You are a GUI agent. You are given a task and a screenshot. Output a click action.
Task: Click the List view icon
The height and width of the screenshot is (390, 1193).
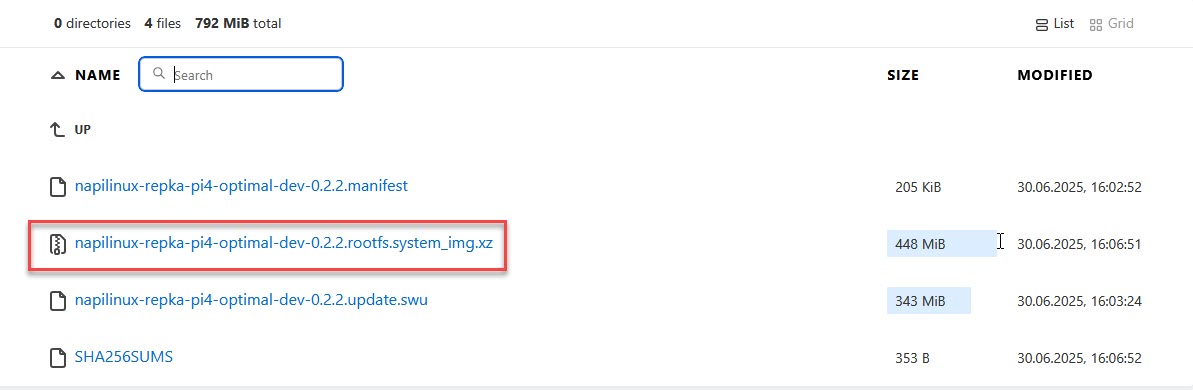point(1042,25)
